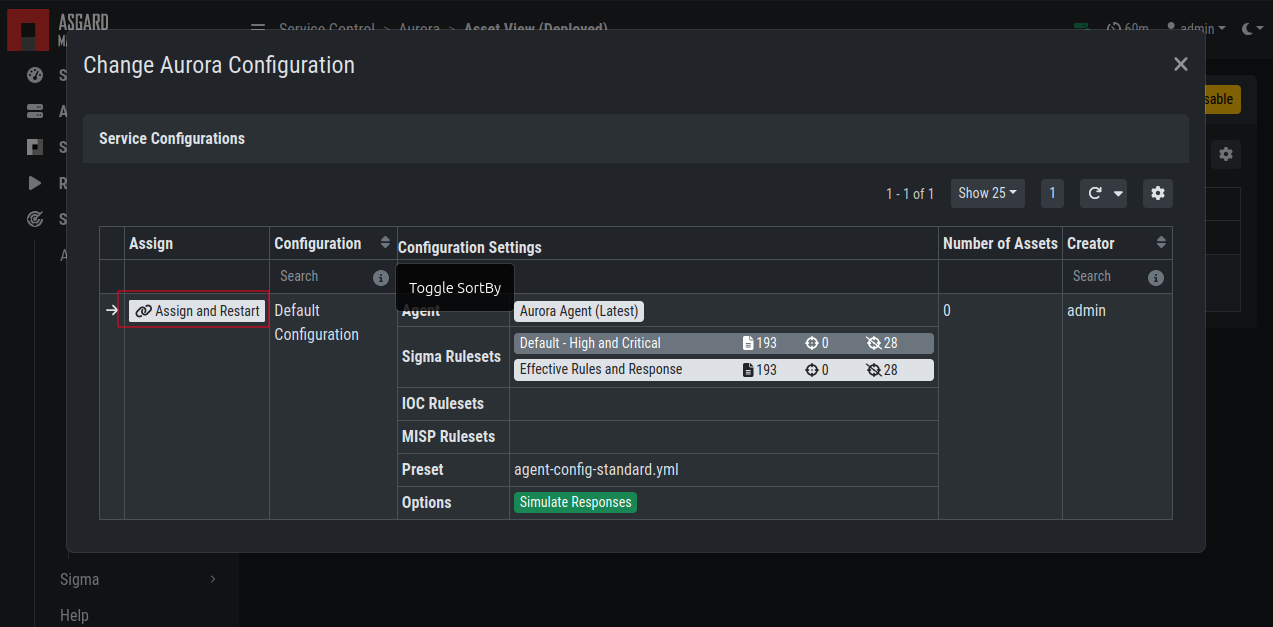Select page 1 in pagination

(x=1052, y=193)
